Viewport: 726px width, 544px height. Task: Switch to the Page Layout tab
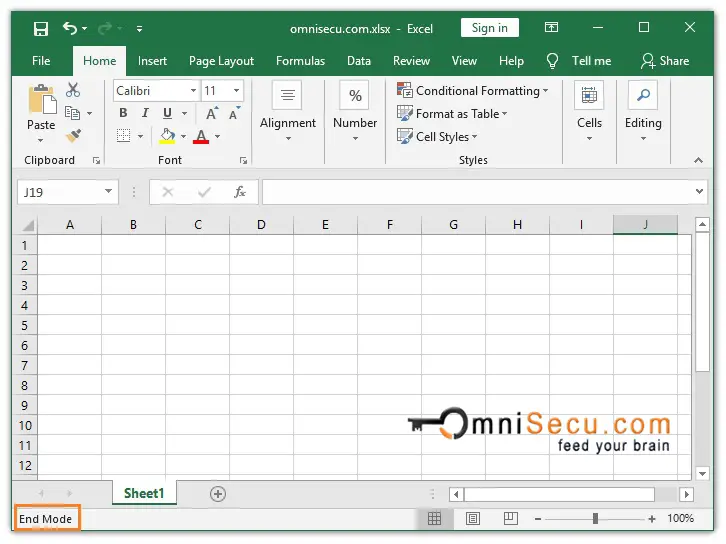221,61
